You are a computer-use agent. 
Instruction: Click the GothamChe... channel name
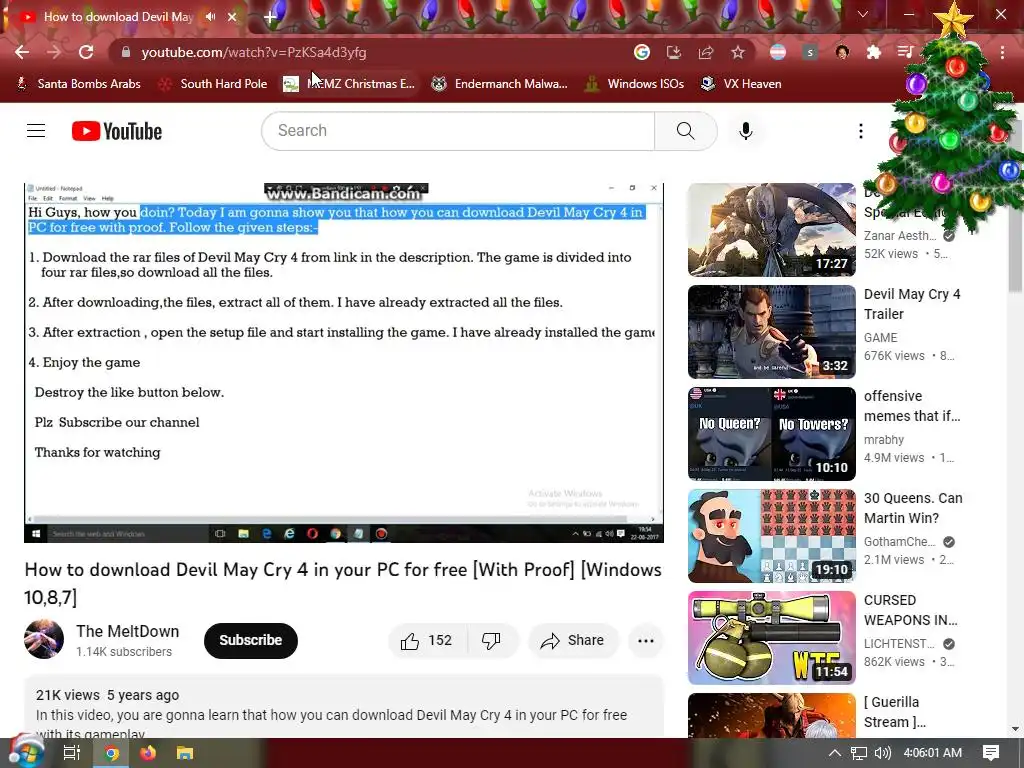pos(900,542)
